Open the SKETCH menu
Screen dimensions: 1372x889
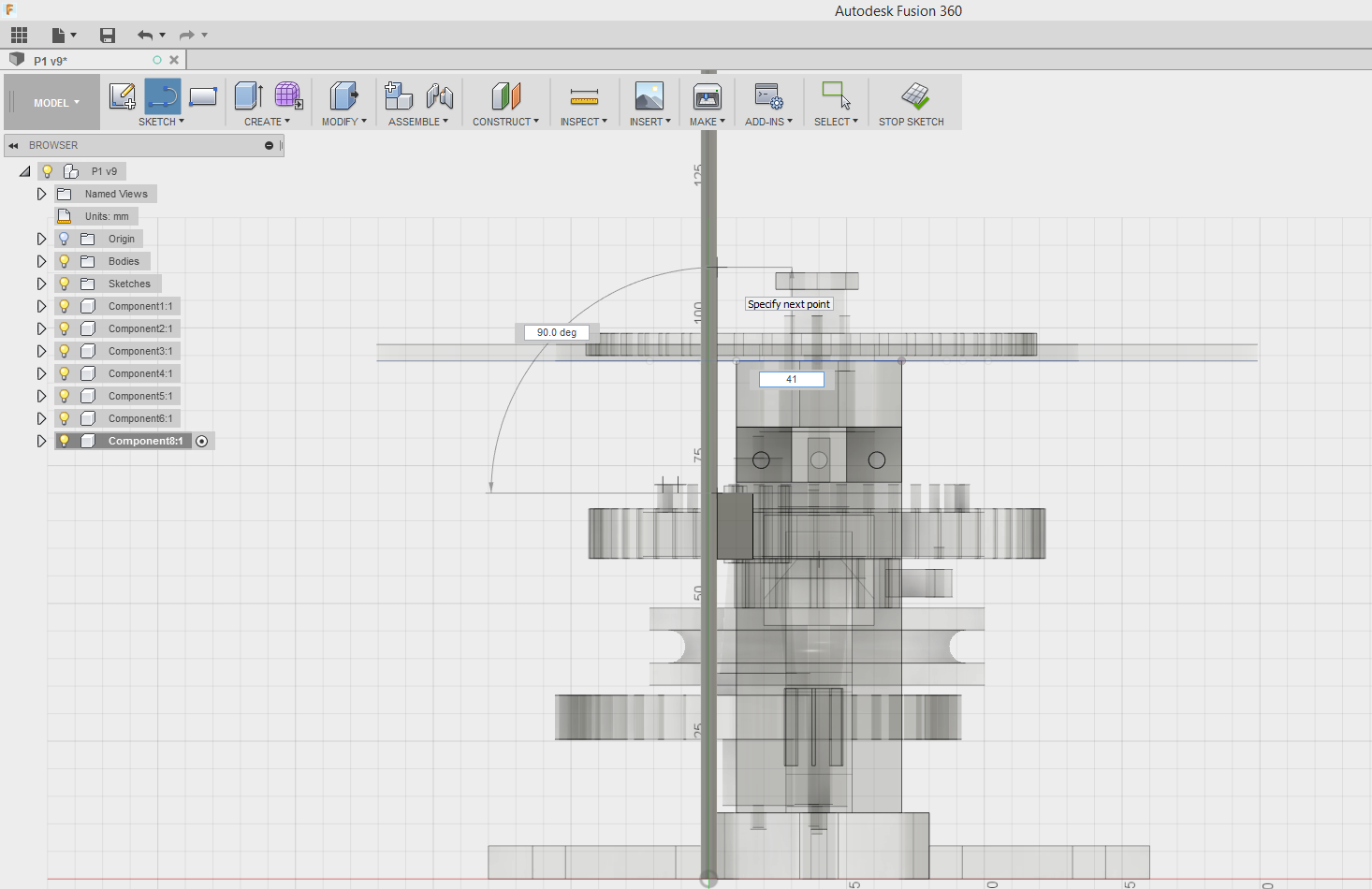[x=161, y=122]
